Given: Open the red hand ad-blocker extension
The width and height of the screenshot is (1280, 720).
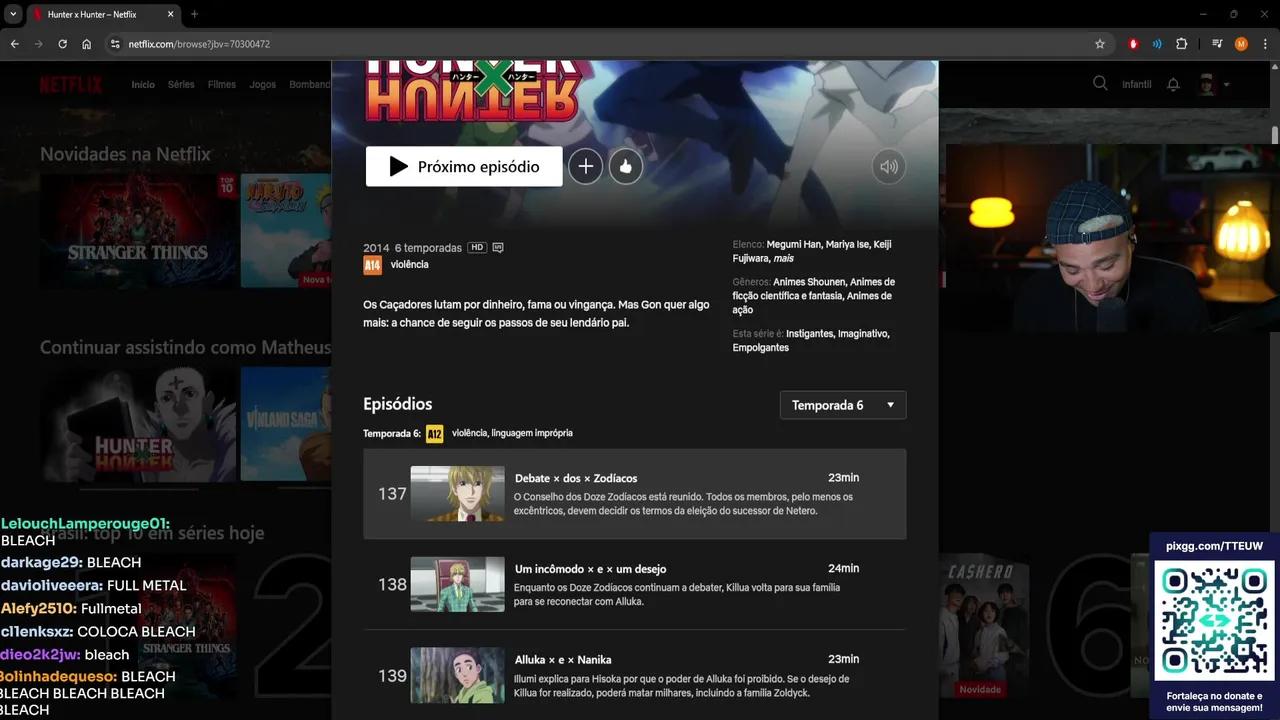Looking at the screenshot, I should pos(1133,44).
